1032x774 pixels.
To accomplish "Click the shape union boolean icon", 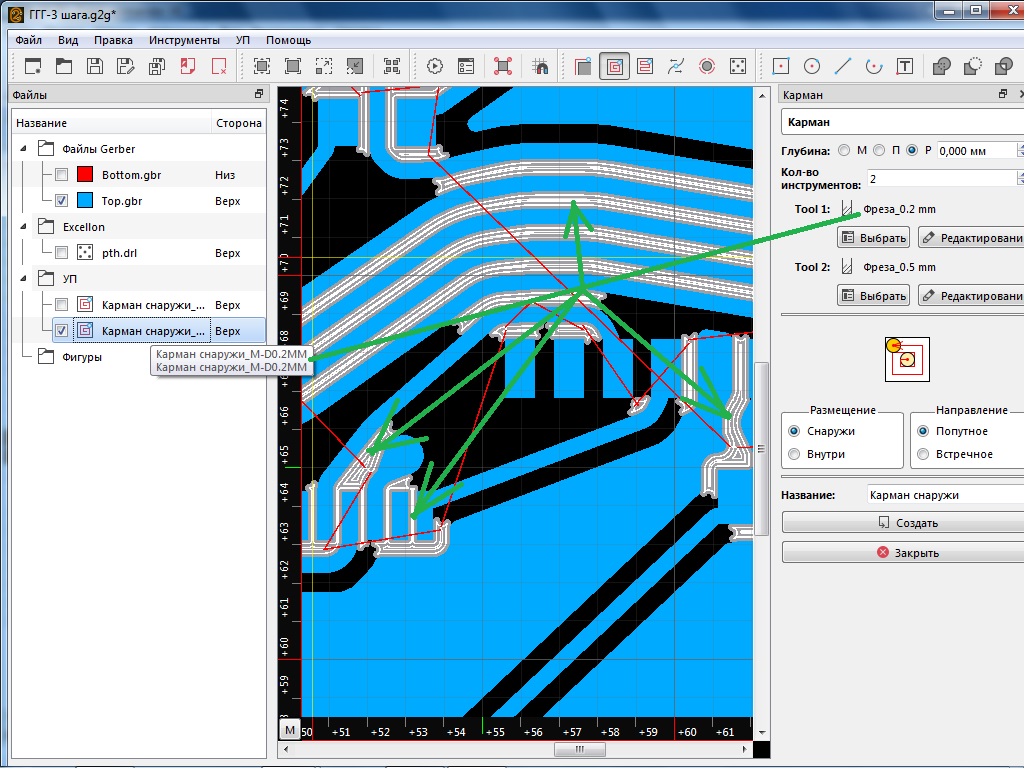I will pos(942,66).
